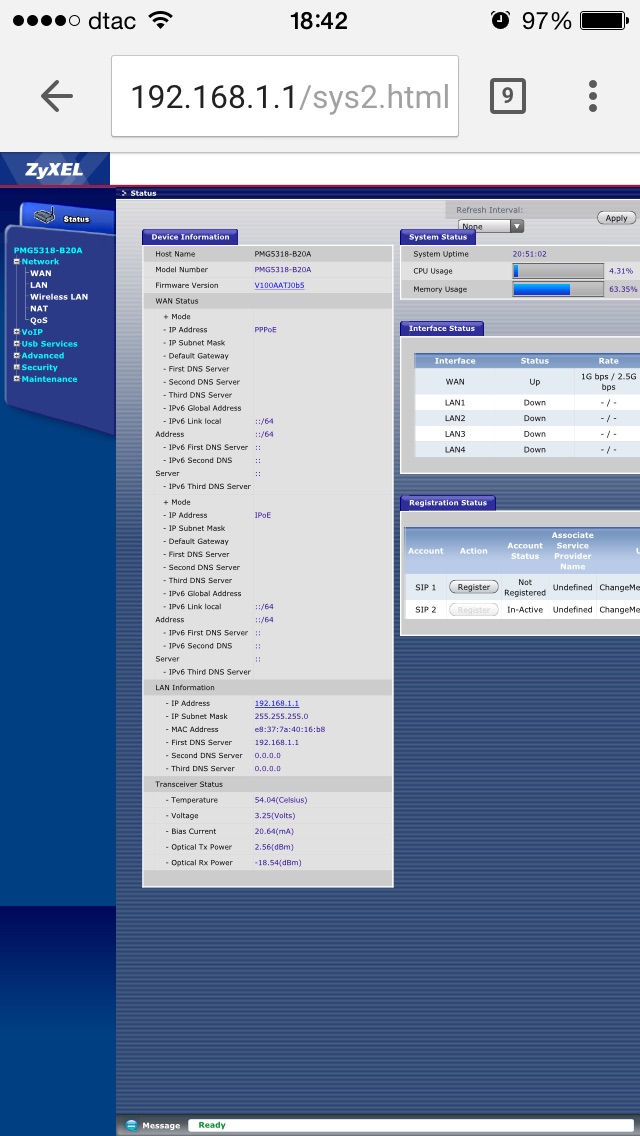Click Register button for SIP 1
The image size is (640, 1136).
click(x=473, y=587)
